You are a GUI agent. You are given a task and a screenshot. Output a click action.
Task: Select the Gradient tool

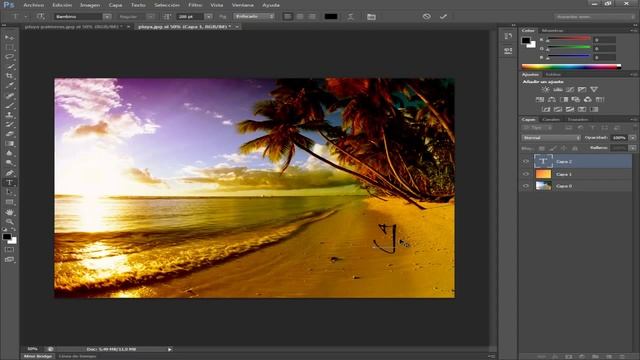coord(9,144)
